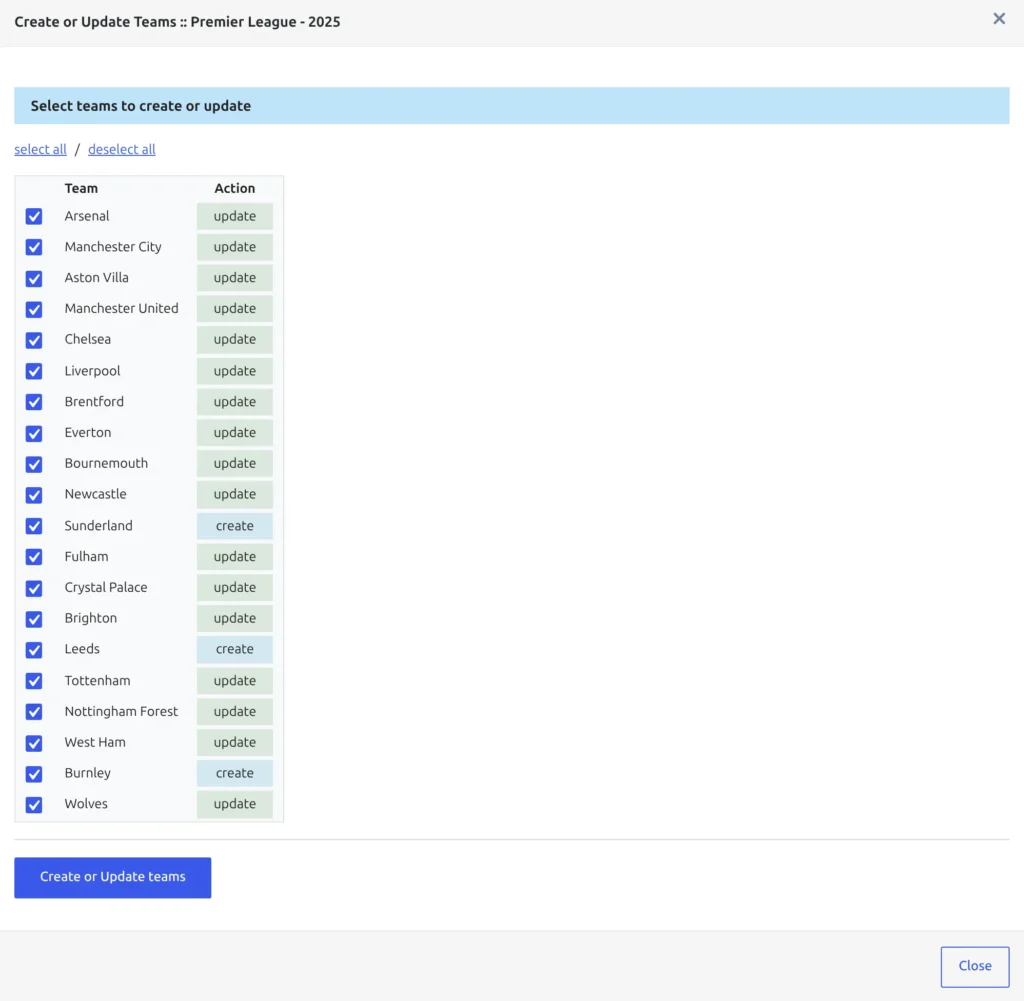1024x1001 pixels.
Task: Deselect the Chelsea checkbox
Action: click(x=34, y=340)
